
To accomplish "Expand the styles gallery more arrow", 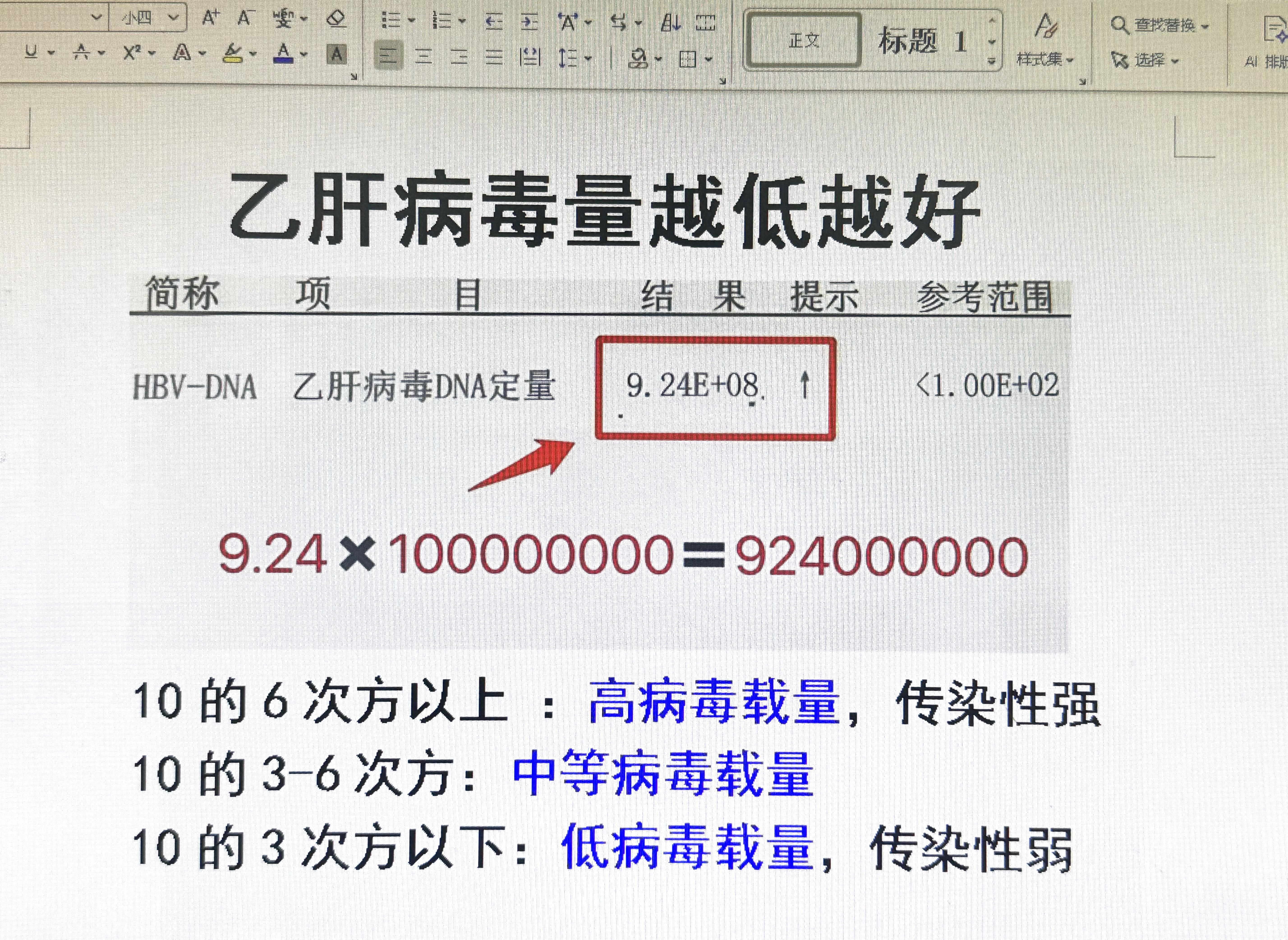I will point(992,61).
